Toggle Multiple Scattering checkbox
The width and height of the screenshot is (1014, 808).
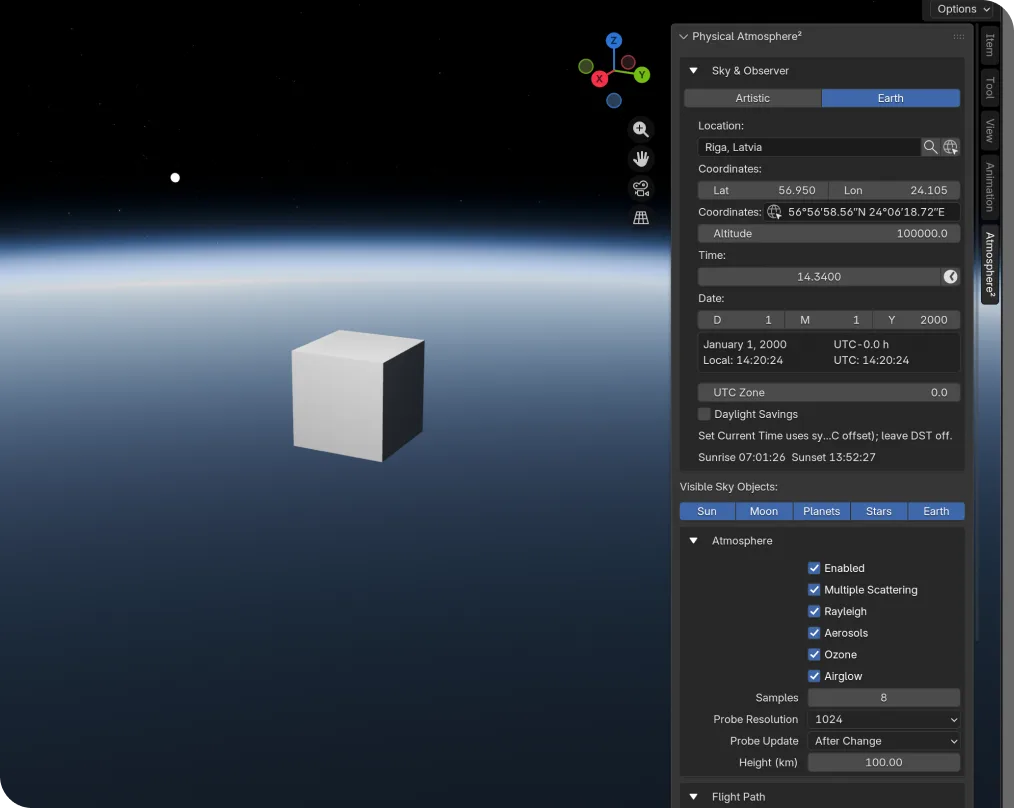click(814, 589)
